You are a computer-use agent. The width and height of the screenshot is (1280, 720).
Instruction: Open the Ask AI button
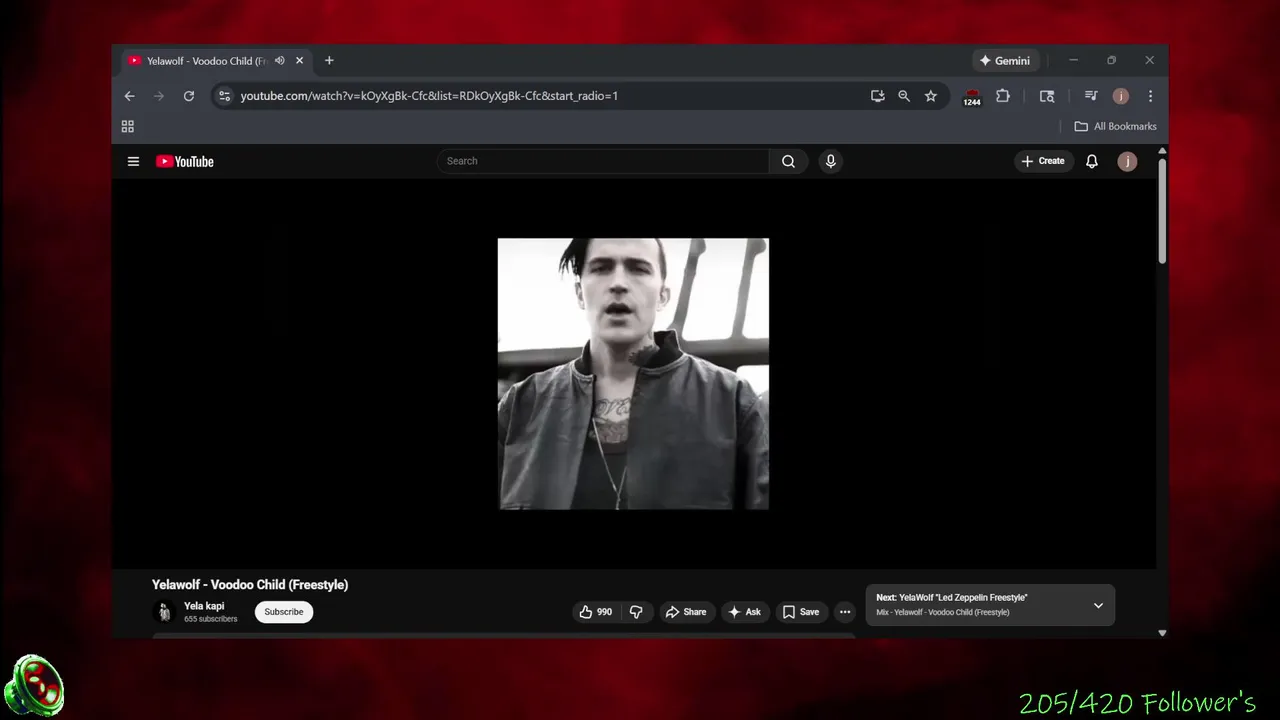pyautogui.click(x=745, y=612)
